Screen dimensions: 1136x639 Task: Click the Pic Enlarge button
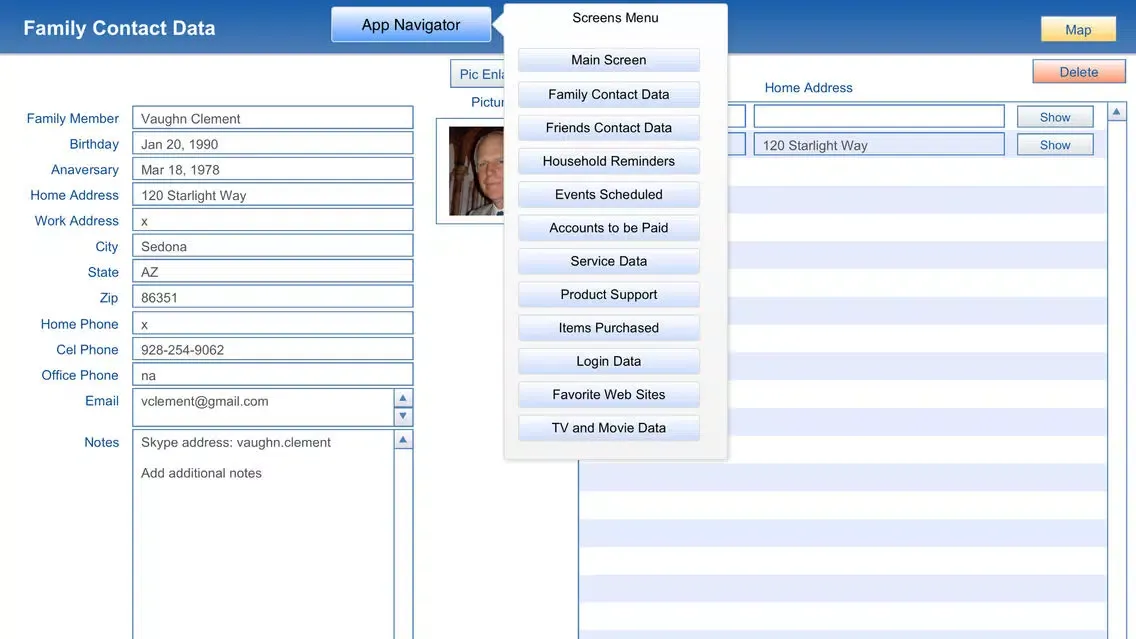click(478, 75)
